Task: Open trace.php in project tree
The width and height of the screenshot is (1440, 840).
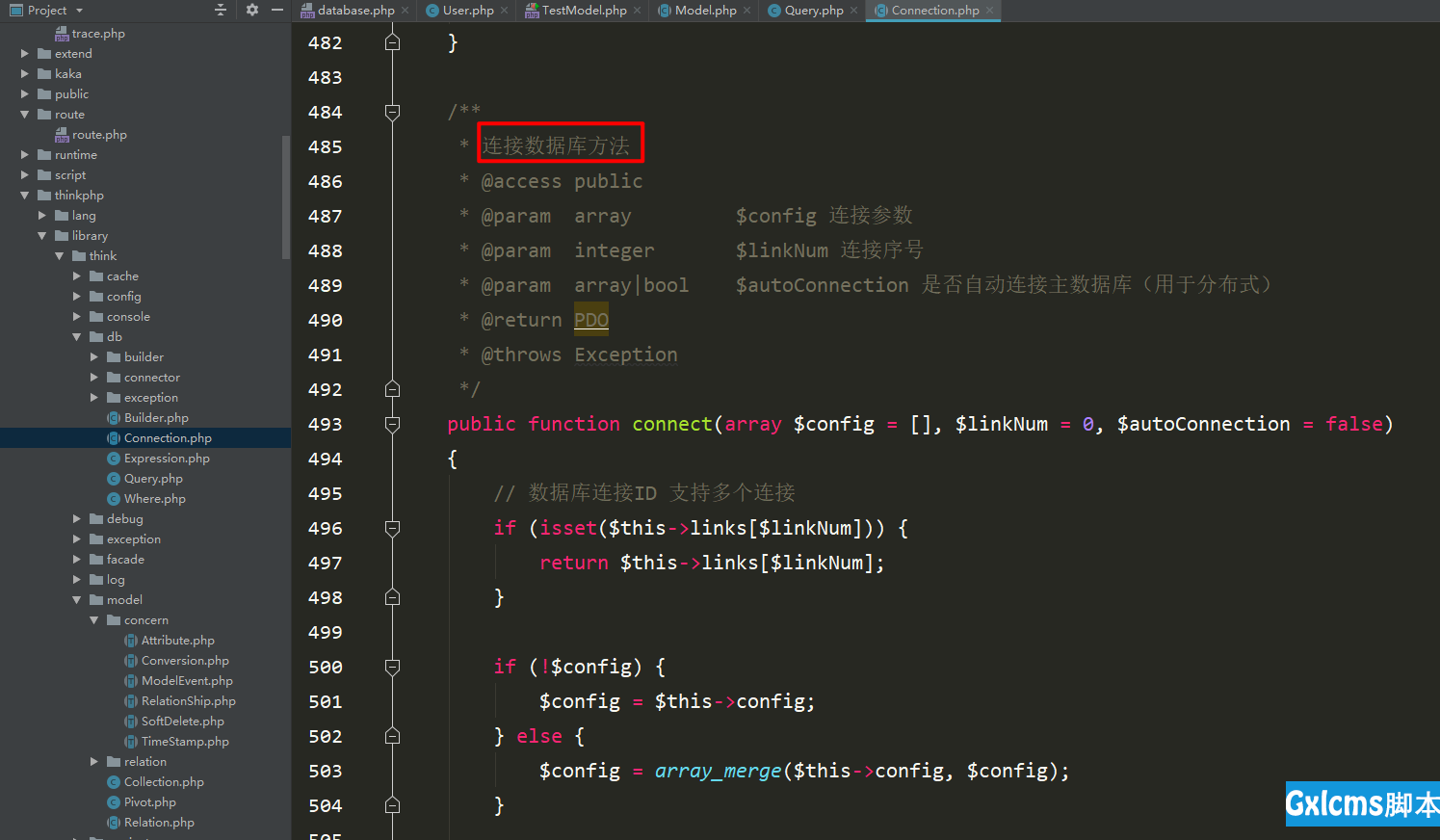Action: tap(98, 34)
